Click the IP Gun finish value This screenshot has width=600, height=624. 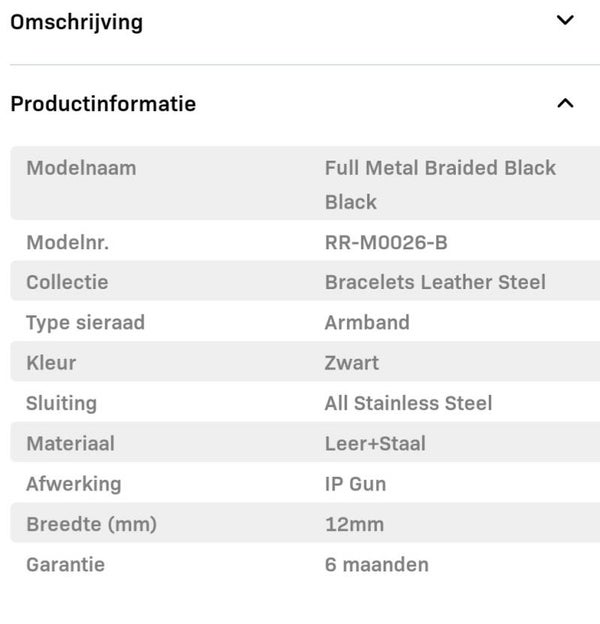pos(355,484)
